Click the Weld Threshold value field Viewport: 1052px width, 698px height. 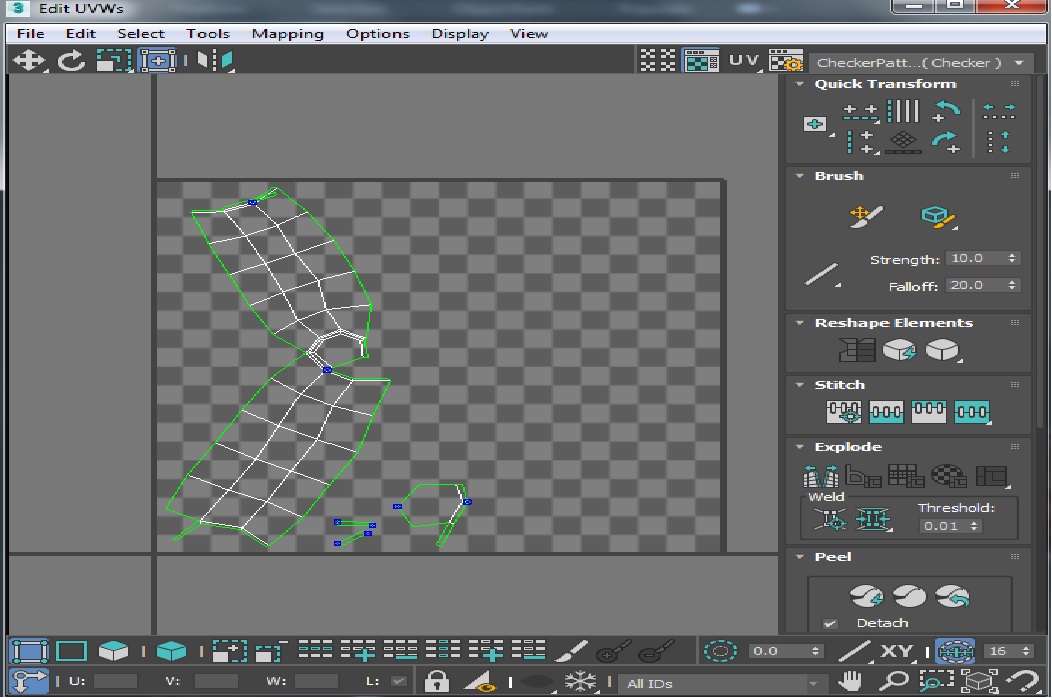pos(942,526)
